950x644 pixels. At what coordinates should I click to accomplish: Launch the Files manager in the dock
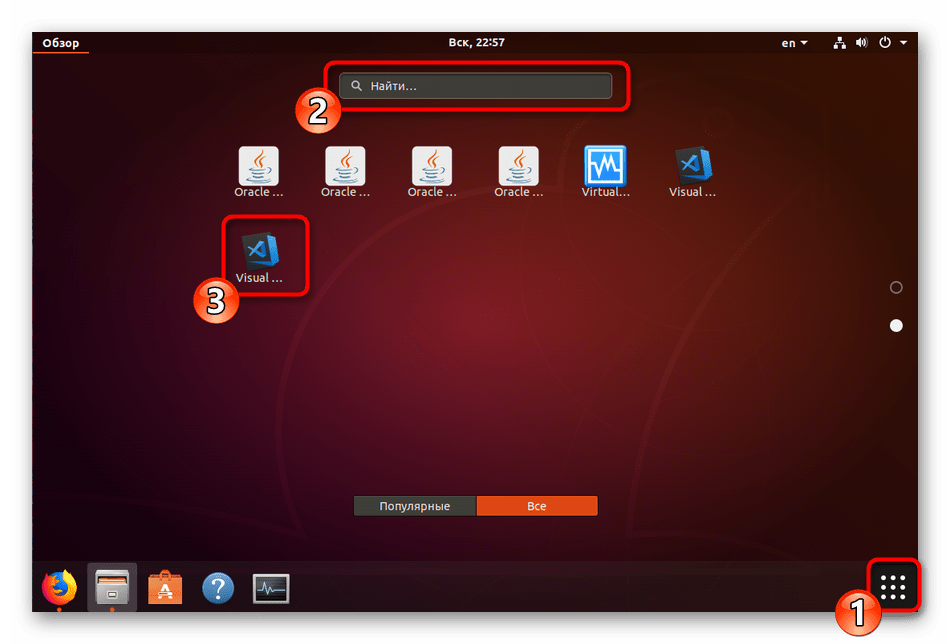click(x=112, y=587)
